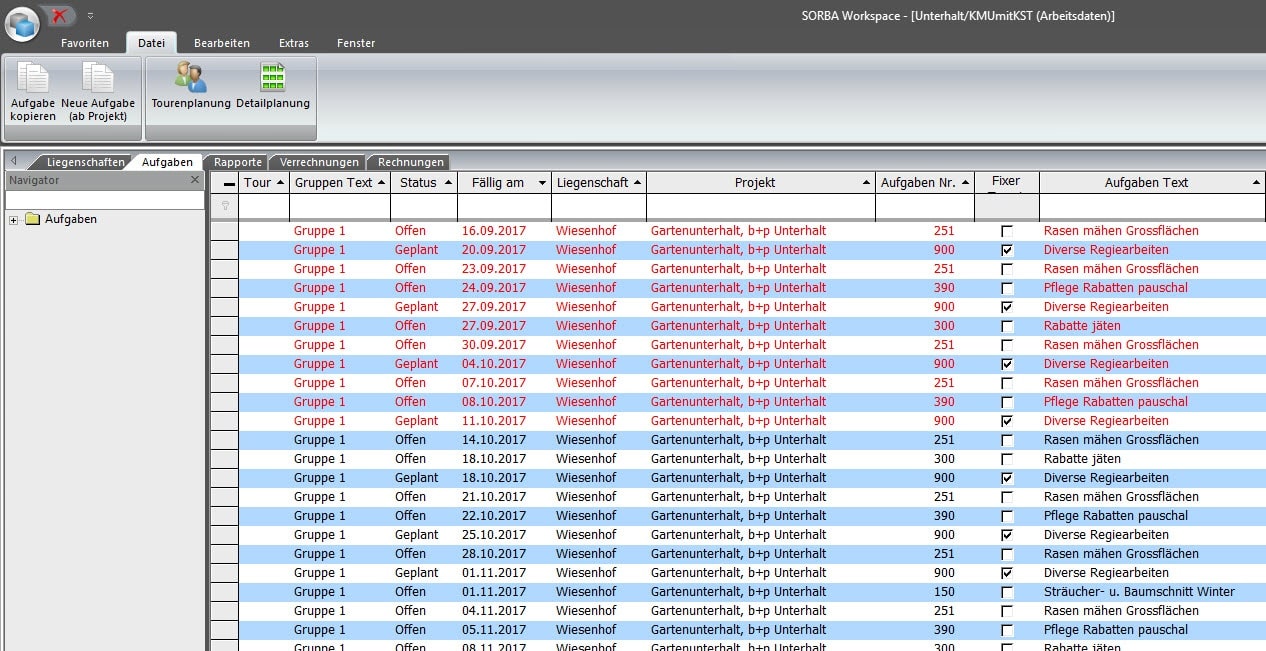Viewport: 1266px width, 651px height.
Task: Click row selector of 16.09.2017 row
Action: pos(224,231)
